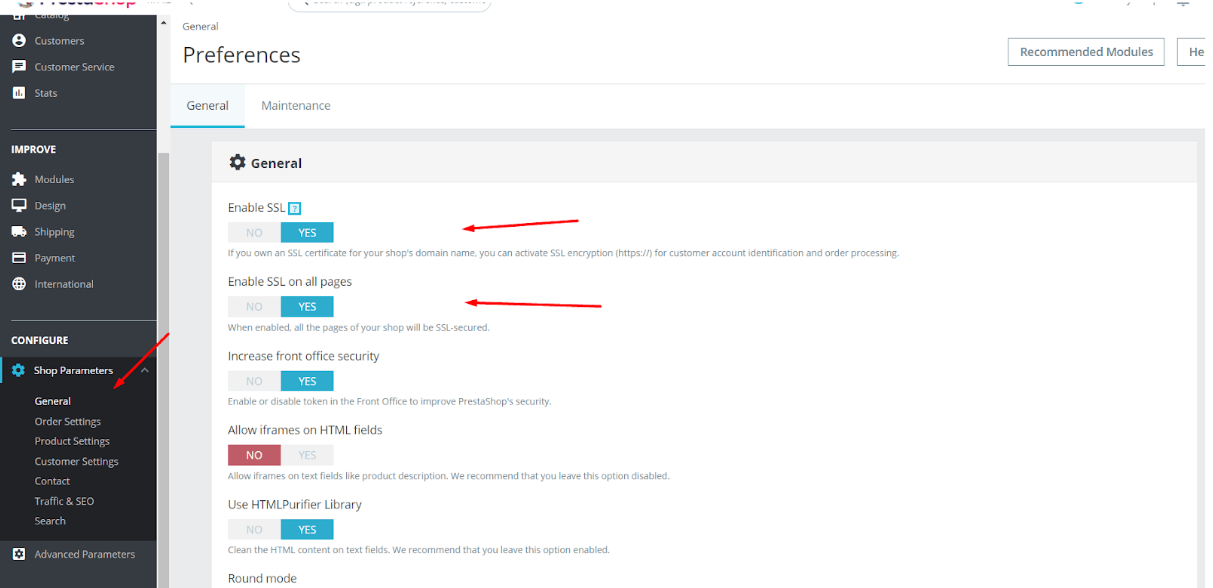Click the sidebar vertical scrollbar thumb
This screenshot has height=588, width=1213.
coord(164,370)
